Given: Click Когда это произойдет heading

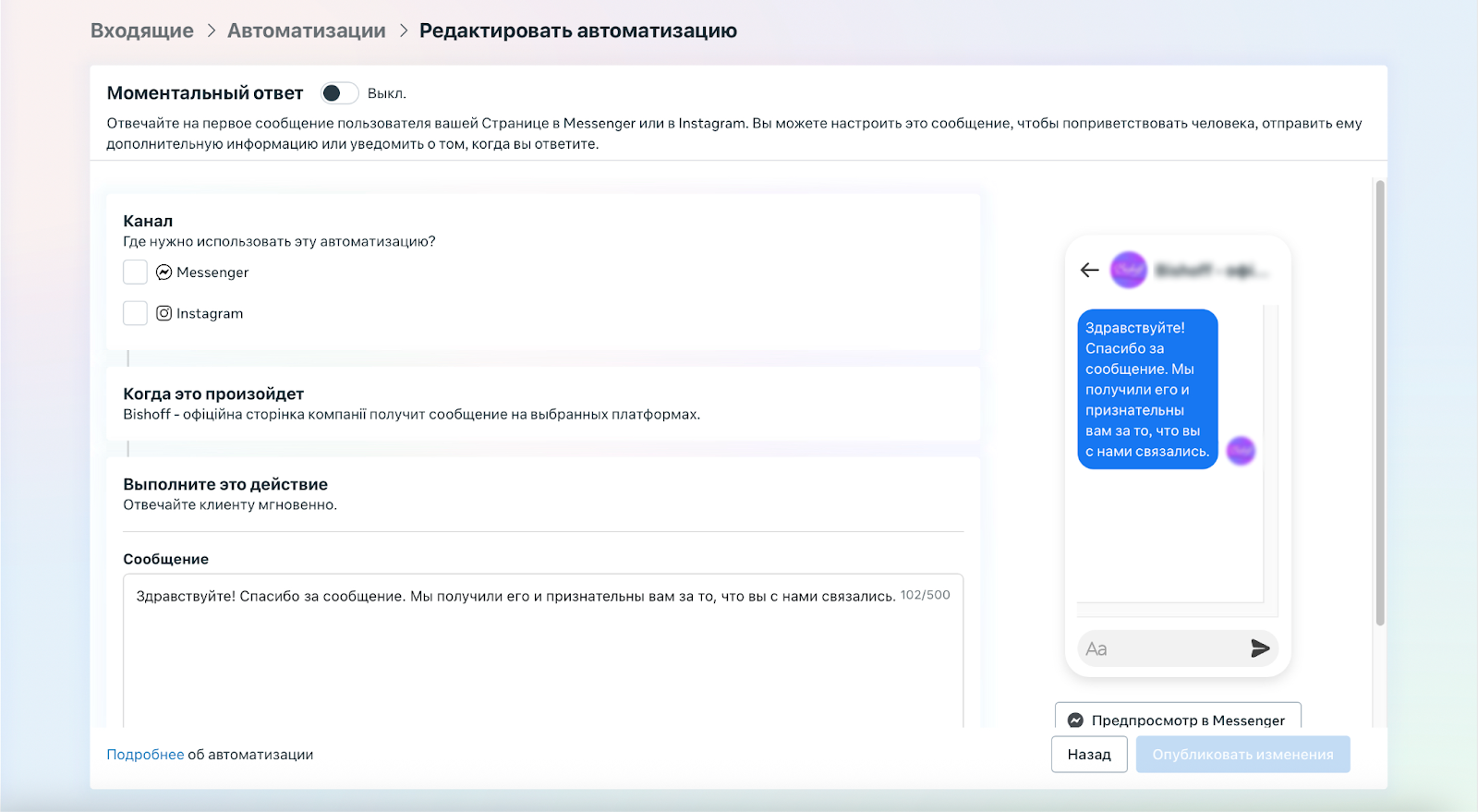Looking at the screenshot, I should [213, 394].
